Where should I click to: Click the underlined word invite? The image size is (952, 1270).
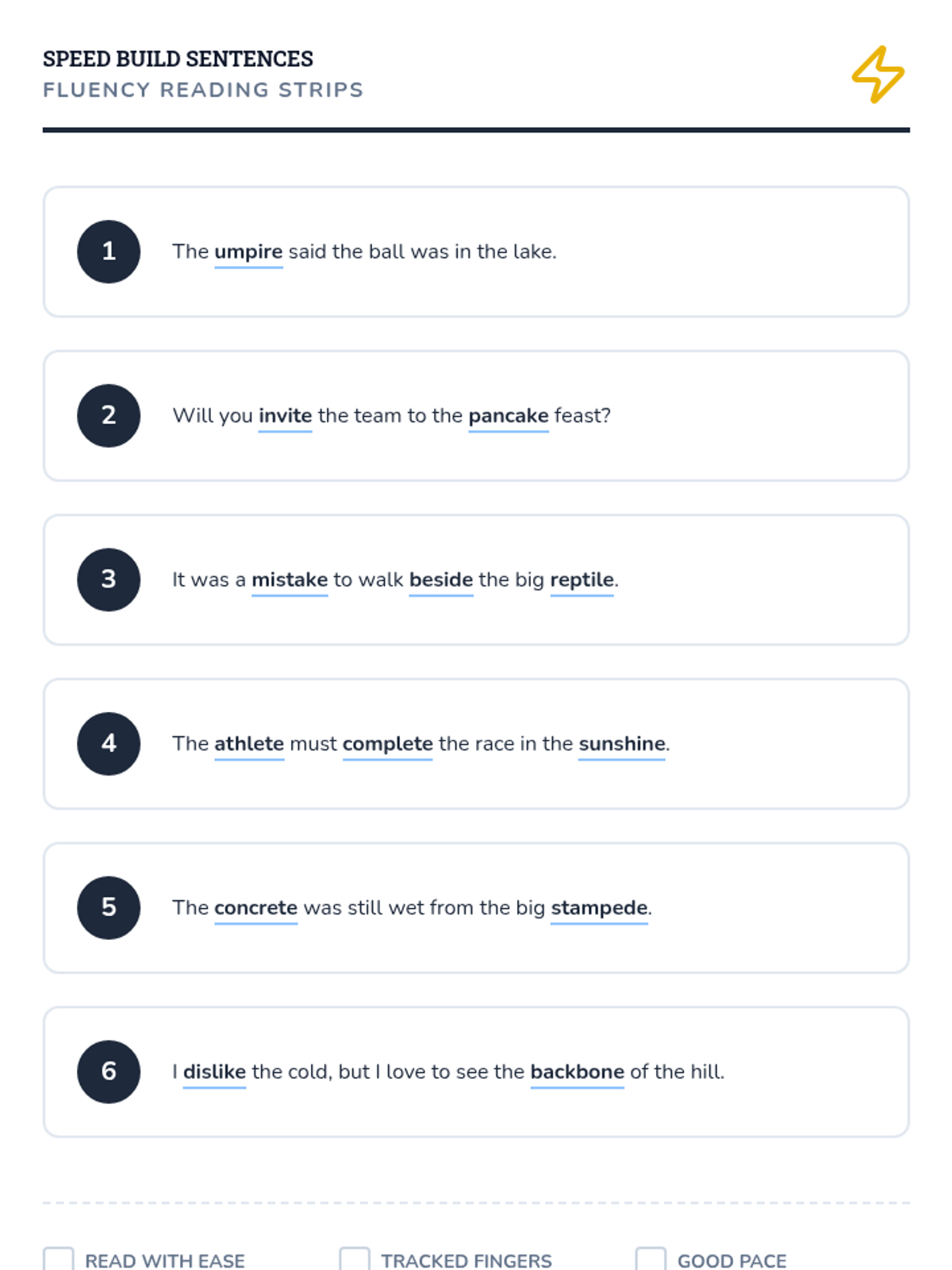pyautogui.click(x=285, y=417)
